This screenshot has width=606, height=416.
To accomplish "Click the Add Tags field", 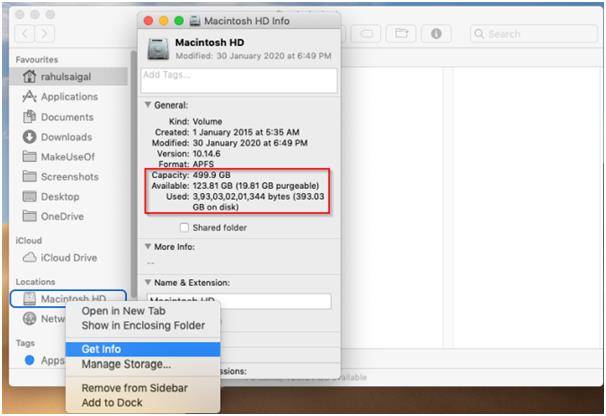I will pos(239,80).
